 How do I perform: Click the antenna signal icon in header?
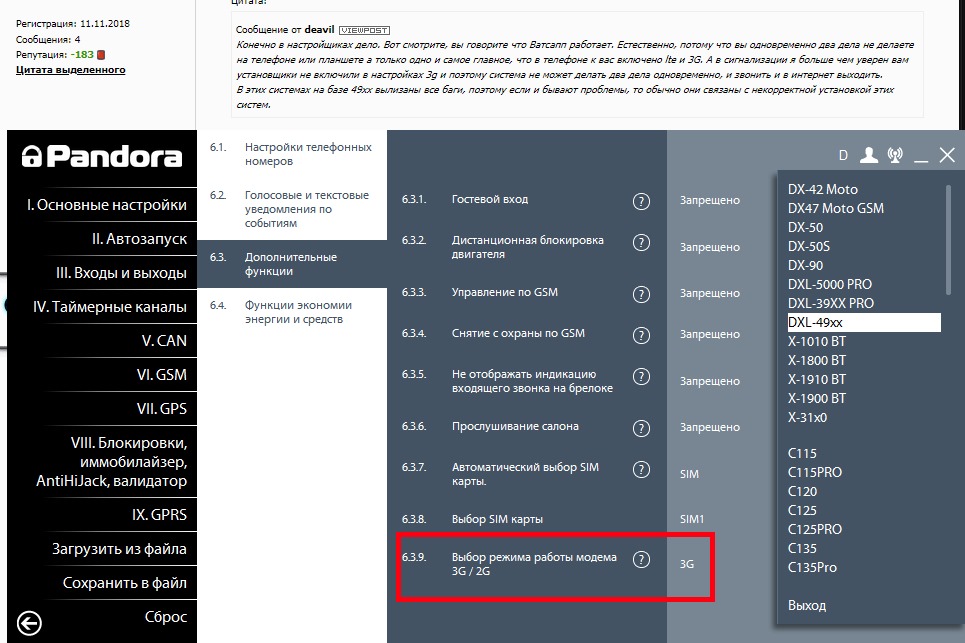coord(894,155)
